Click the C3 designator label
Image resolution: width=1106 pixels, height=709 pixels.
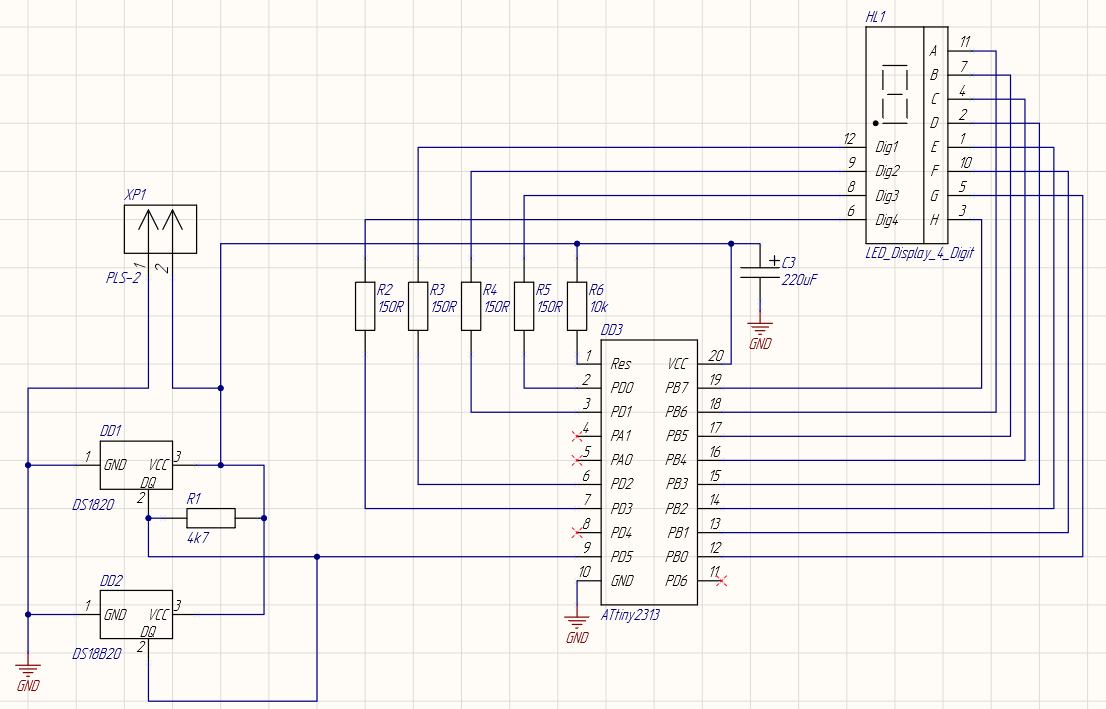(x=789, y=262)
